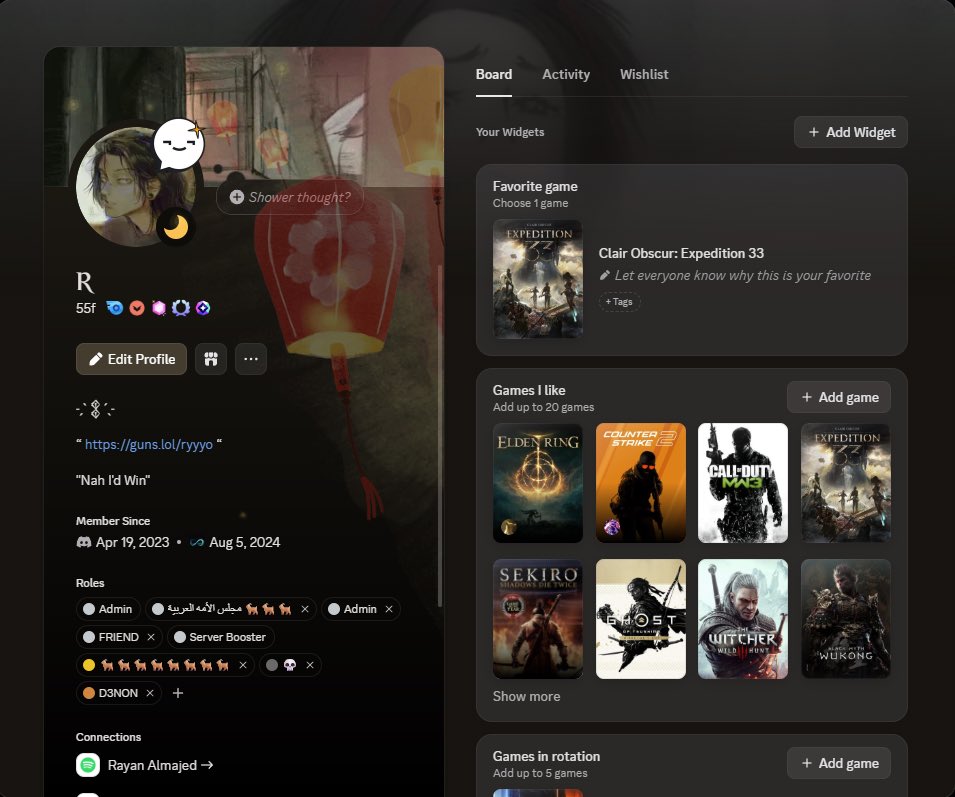955x797 pixels.
Task: Open the Wishlist tab
Action: click(644, 74)
